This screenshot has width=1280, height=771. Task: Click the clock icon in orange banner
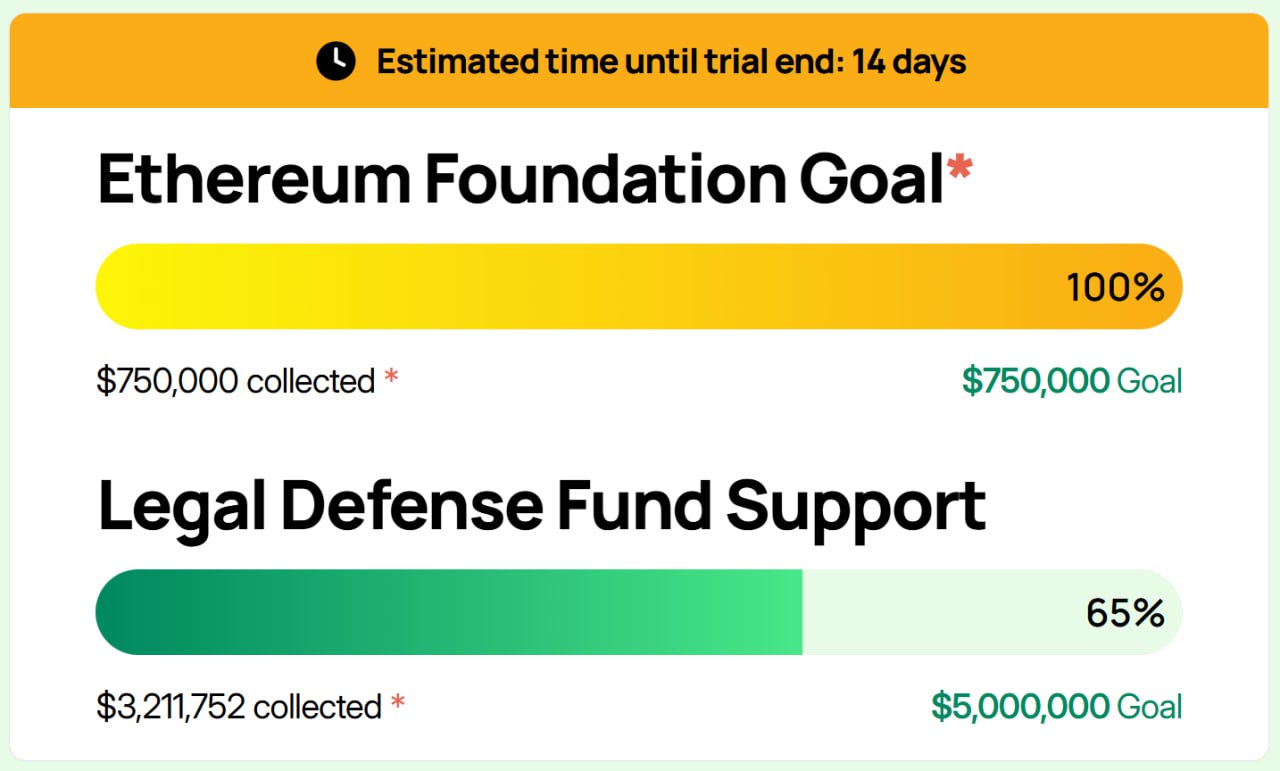click(336, 62)
